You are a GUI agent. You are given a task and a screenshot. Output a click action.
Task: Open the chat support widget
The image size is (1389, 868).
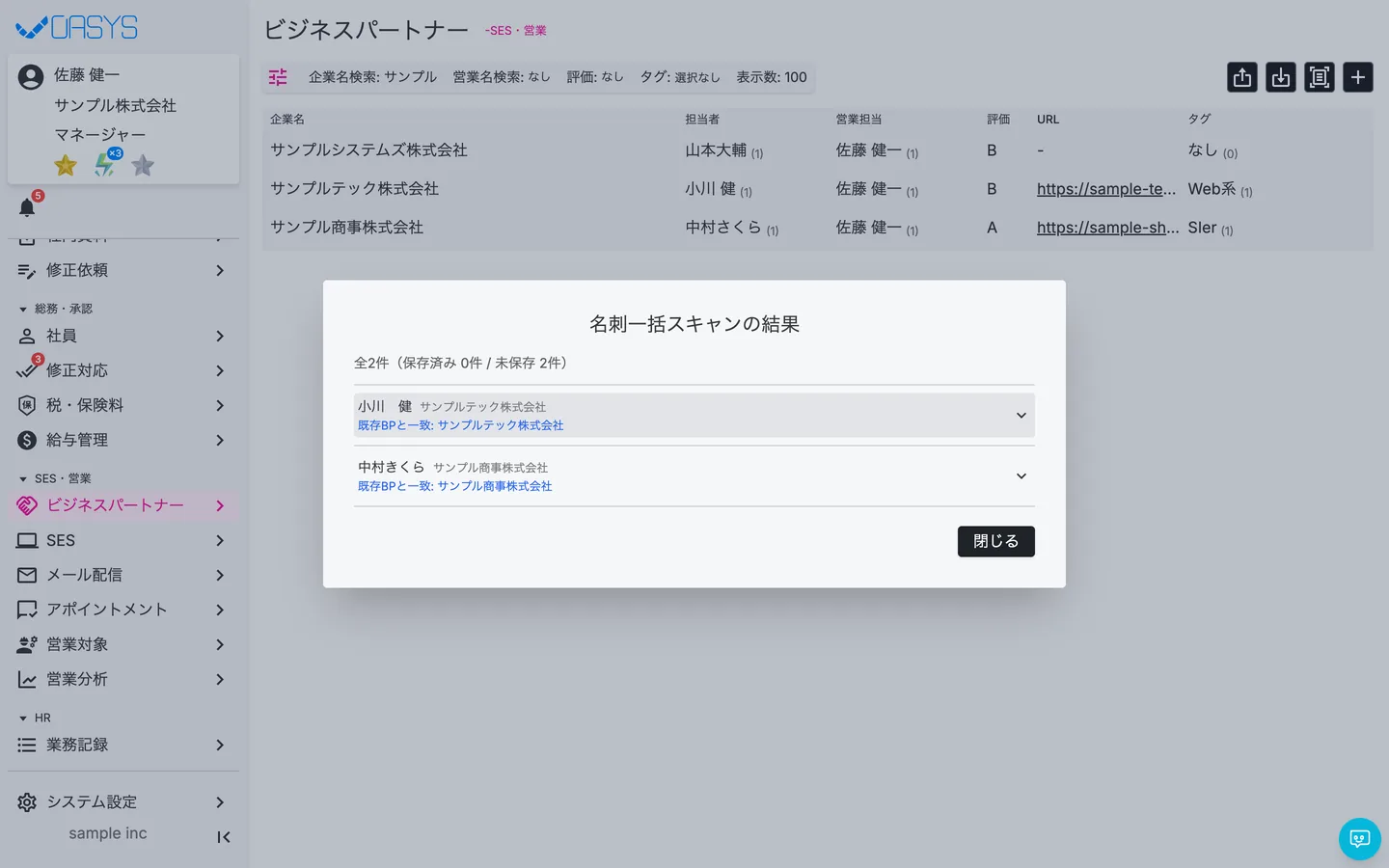point(1360,839)
